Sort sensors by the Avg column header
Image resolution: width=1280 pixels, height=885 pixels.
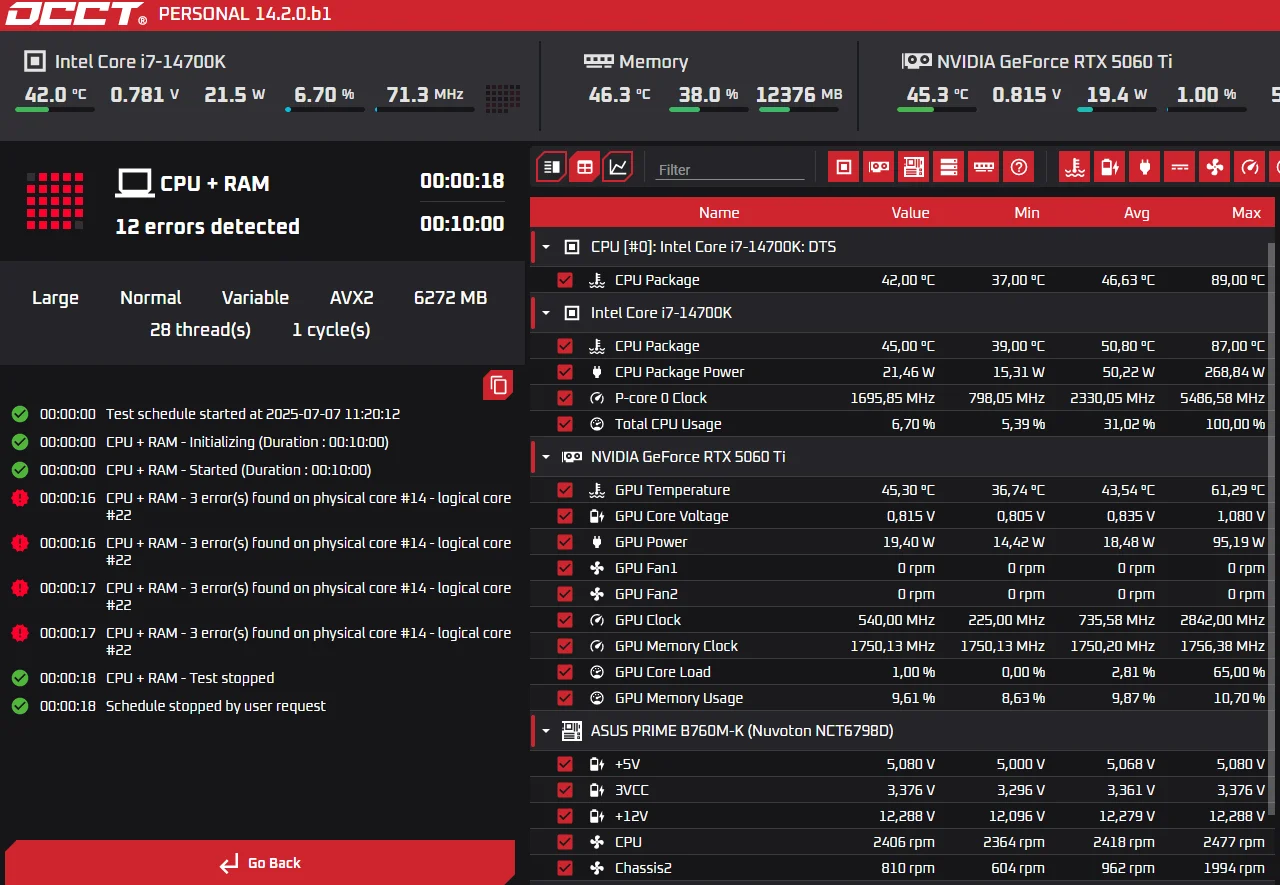pyautogui.click(x=1137, y=212)
